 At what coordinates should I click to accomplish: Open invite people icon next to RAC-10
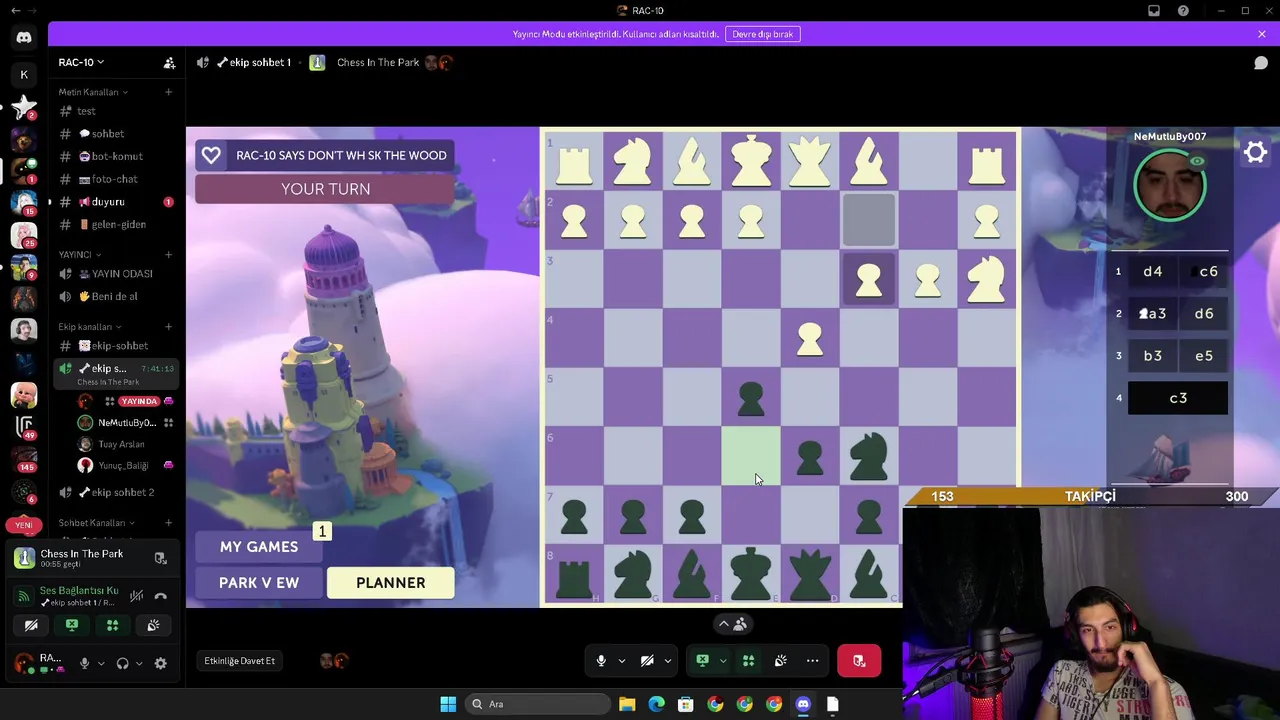click(169, 62)
